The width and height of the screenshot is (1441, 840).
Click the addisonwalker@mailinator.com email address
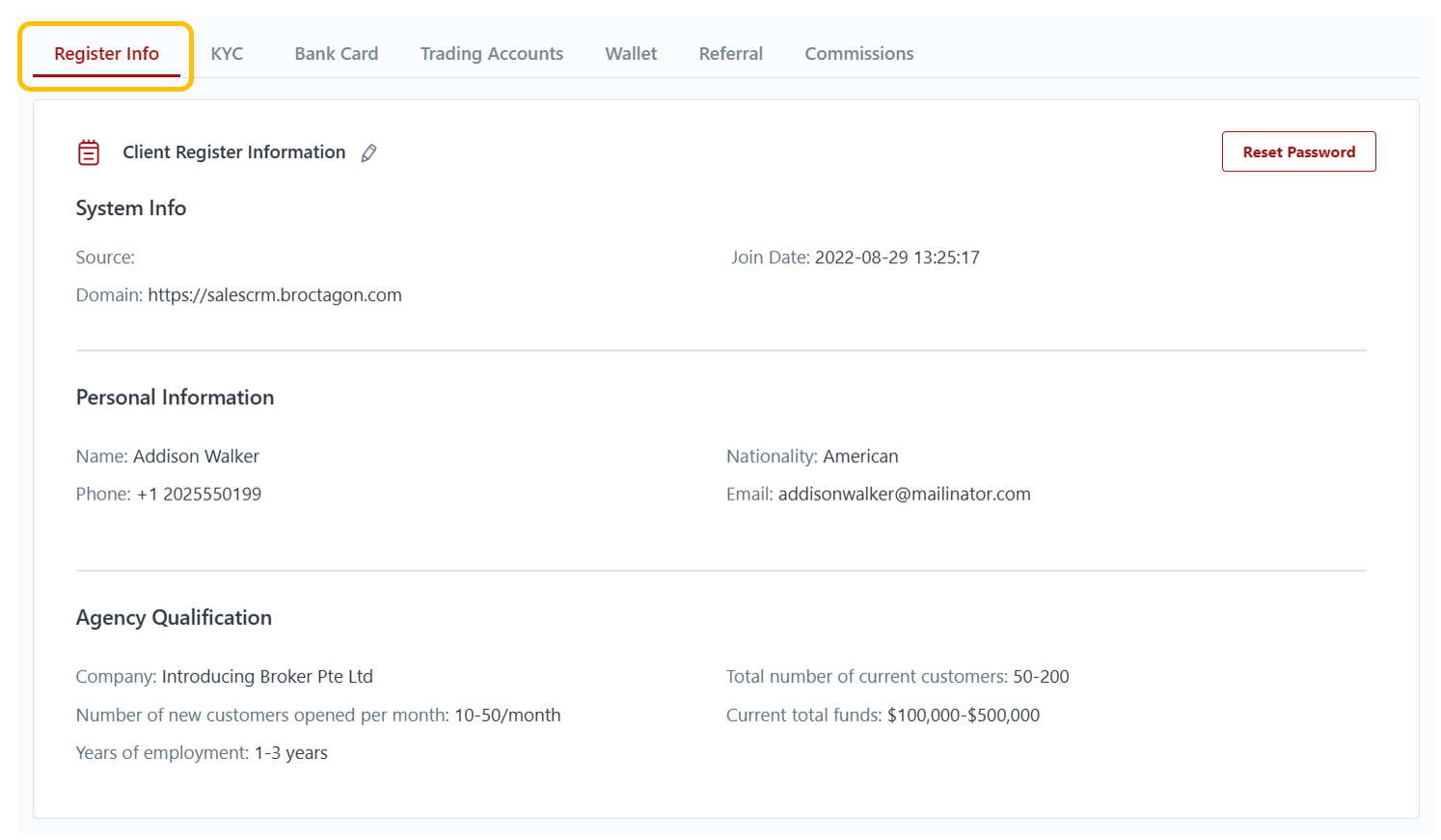(904, 494)
